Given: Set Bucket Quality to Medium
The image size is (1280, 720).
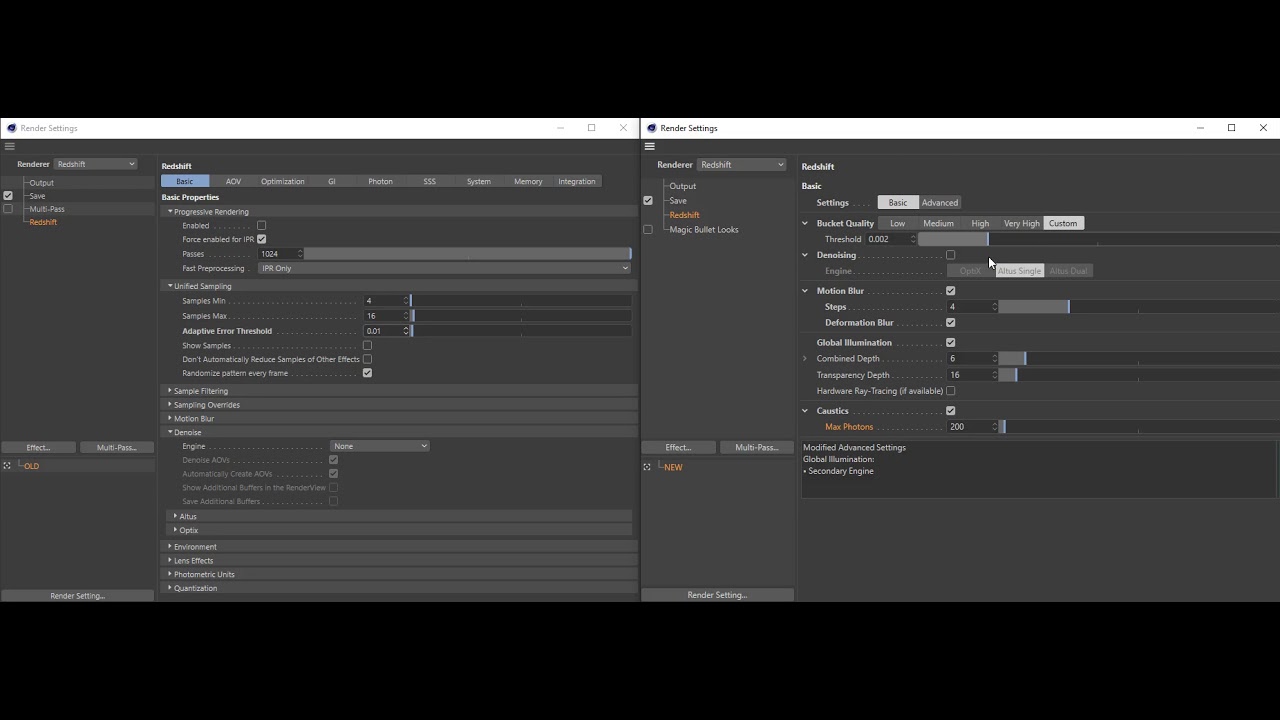Looking at the screenshot, I should (x=938, y=223).
